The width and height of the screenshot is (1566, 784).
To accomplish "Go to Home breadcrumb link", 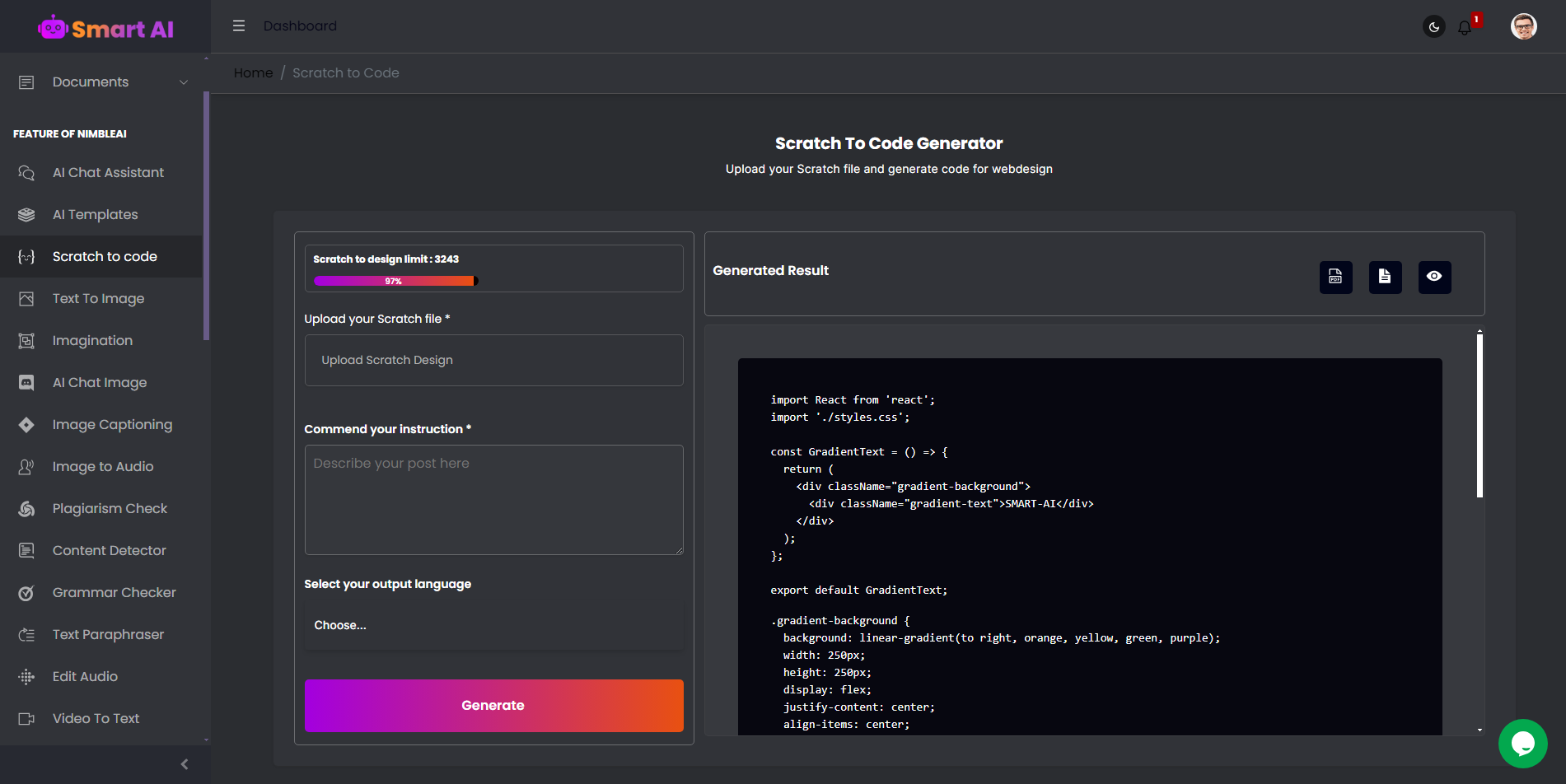I will pos(253,73).
